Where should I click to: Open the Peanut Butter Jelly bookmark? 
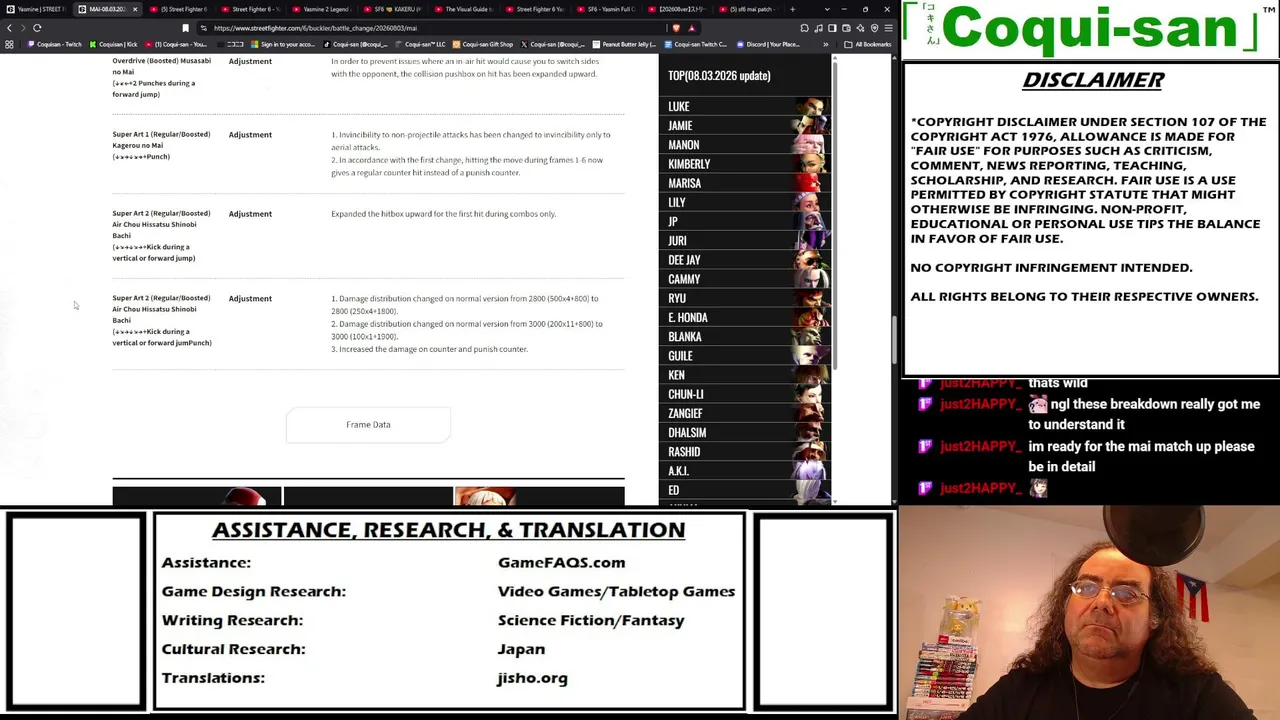point(624,44)
